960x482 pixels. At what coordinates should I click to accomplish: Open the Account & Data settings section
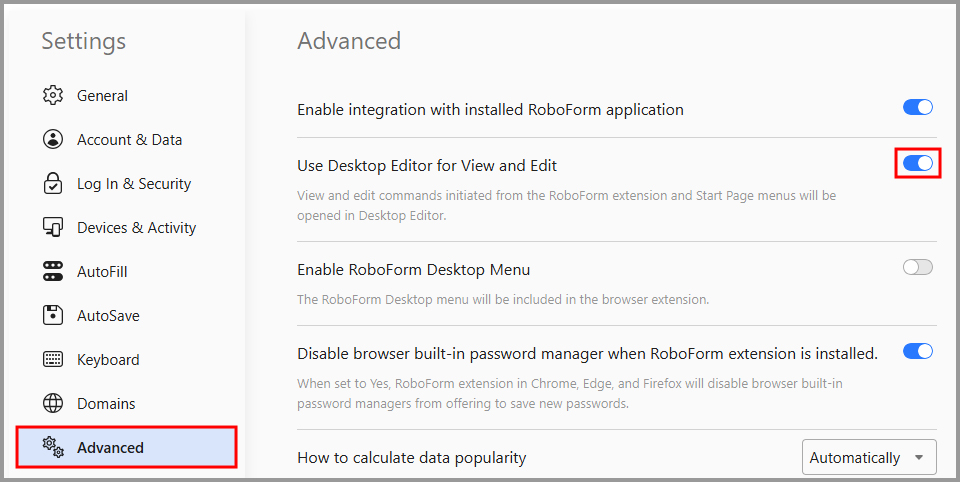click(x=129, y=140)
